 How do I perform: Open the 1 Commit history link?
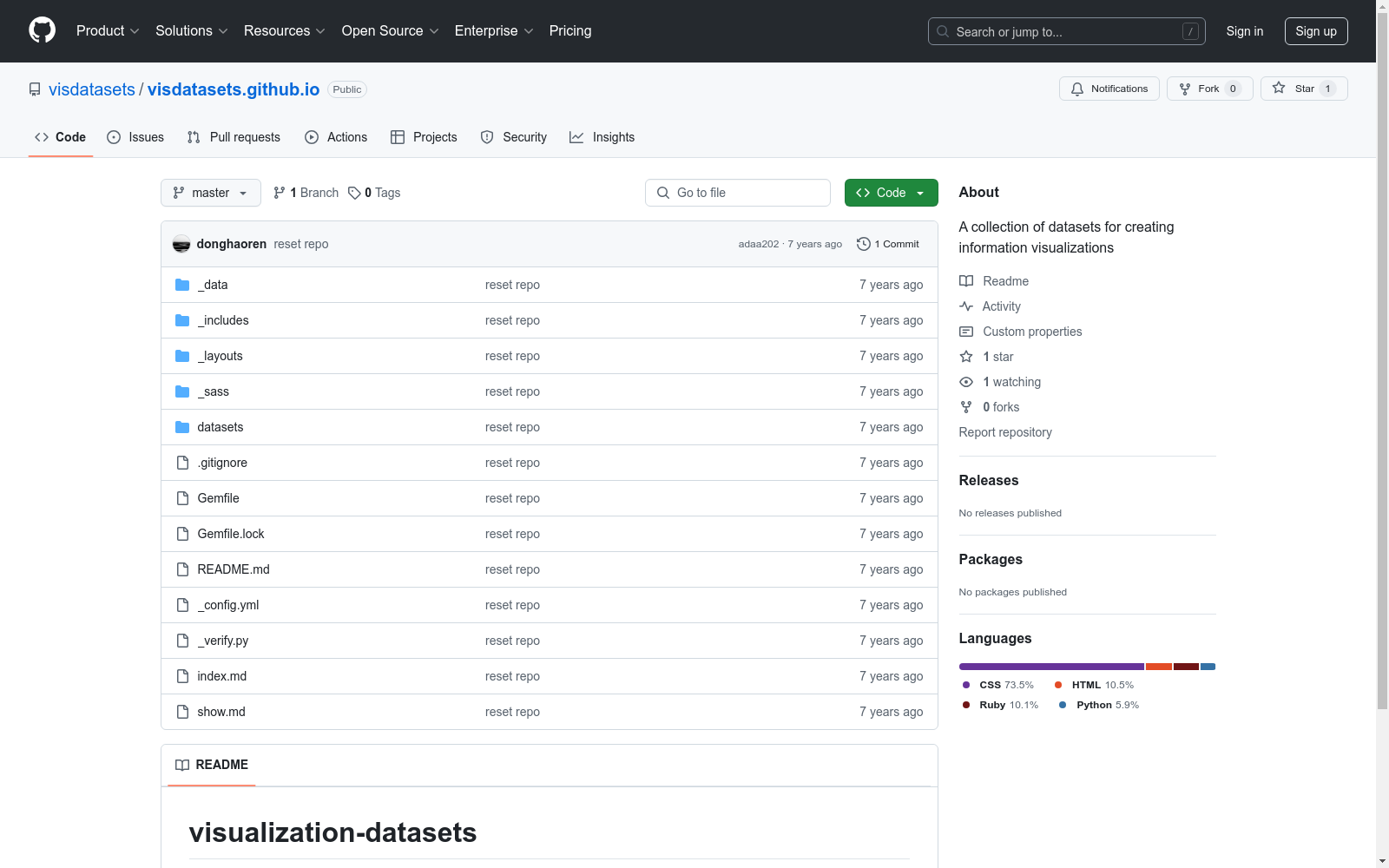coord(888,244)
